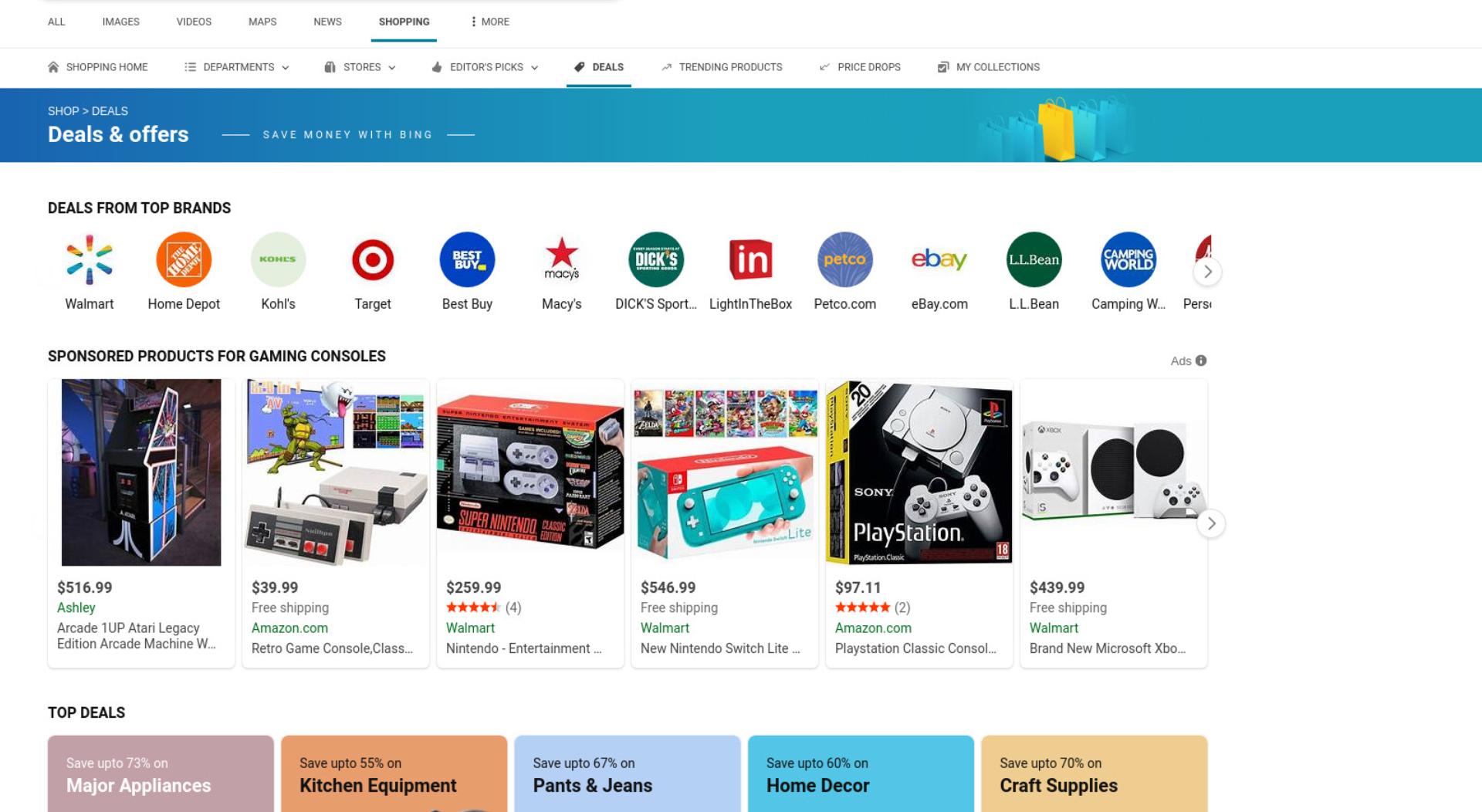1482x812 pixels.
Task: Open Home Decor deal card
Action: click(x=861, y=773)
